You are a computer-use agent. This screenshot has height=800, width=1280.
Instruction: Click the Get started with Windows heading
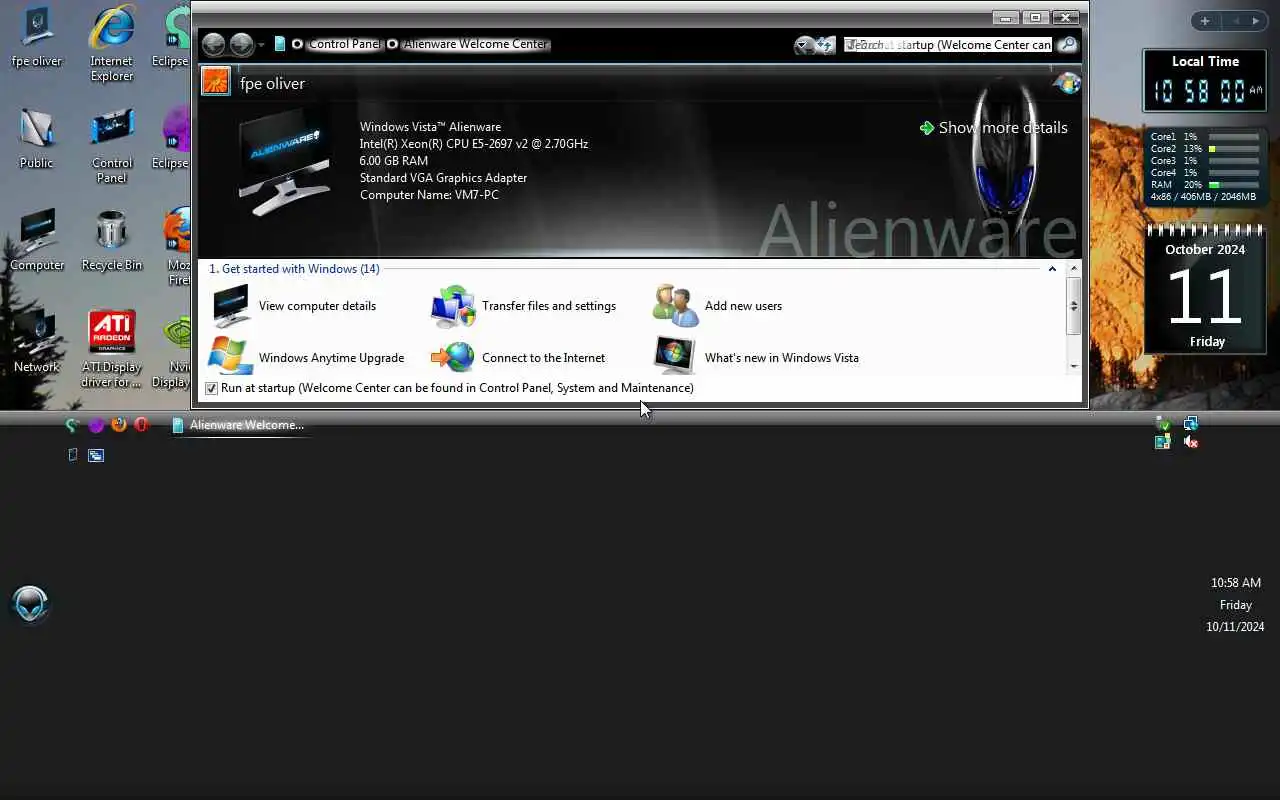pos(294,269)
